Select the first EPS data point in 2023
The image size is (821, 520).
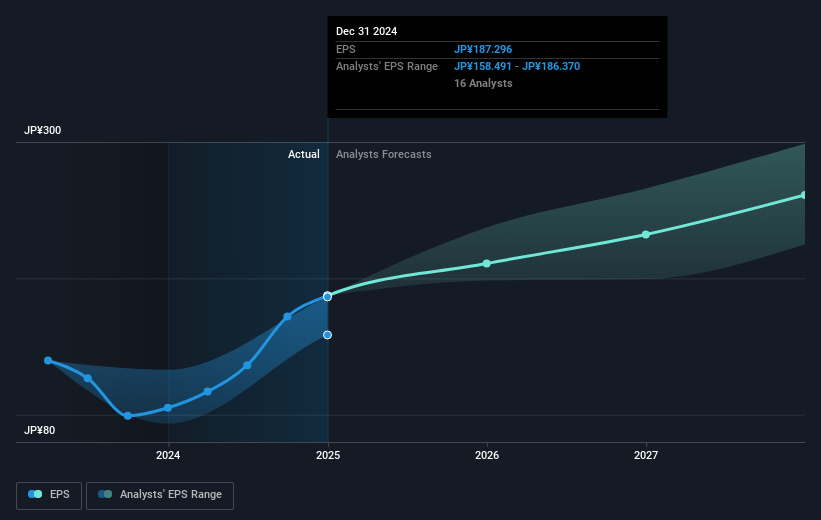click(48, 360)
